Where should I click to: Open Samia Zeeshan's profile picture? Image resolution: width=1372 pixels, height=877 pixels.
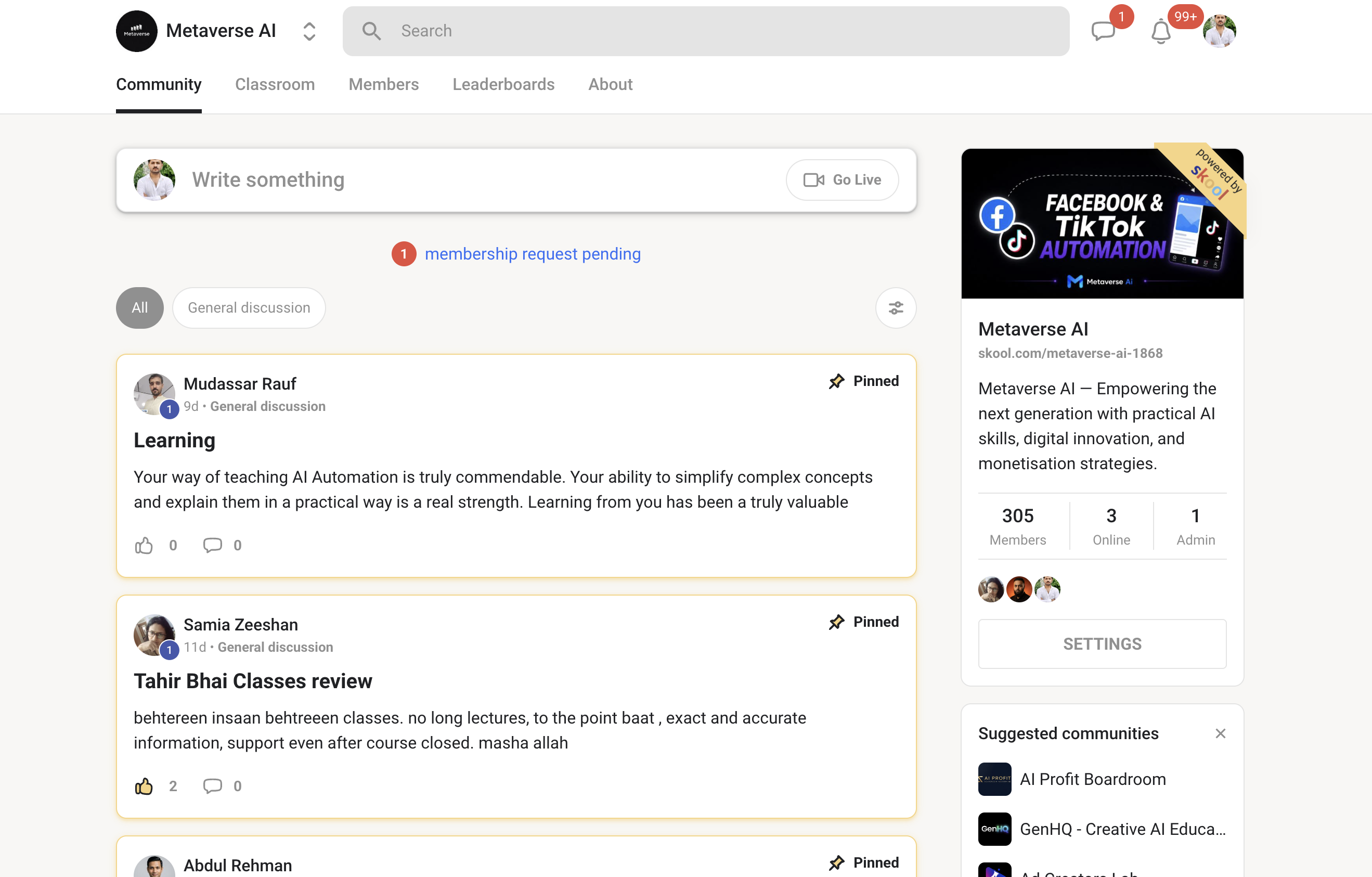tap(154, 635)
